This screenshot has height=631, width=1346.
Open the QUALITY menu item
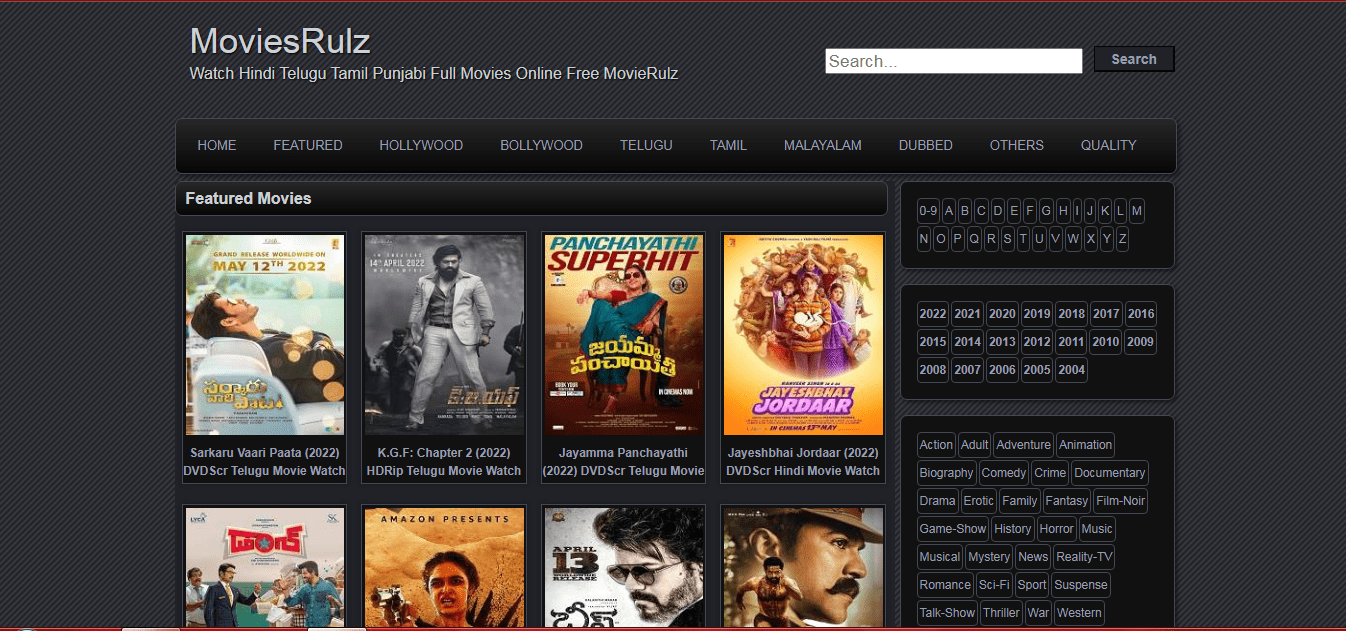coord(1108,145)
